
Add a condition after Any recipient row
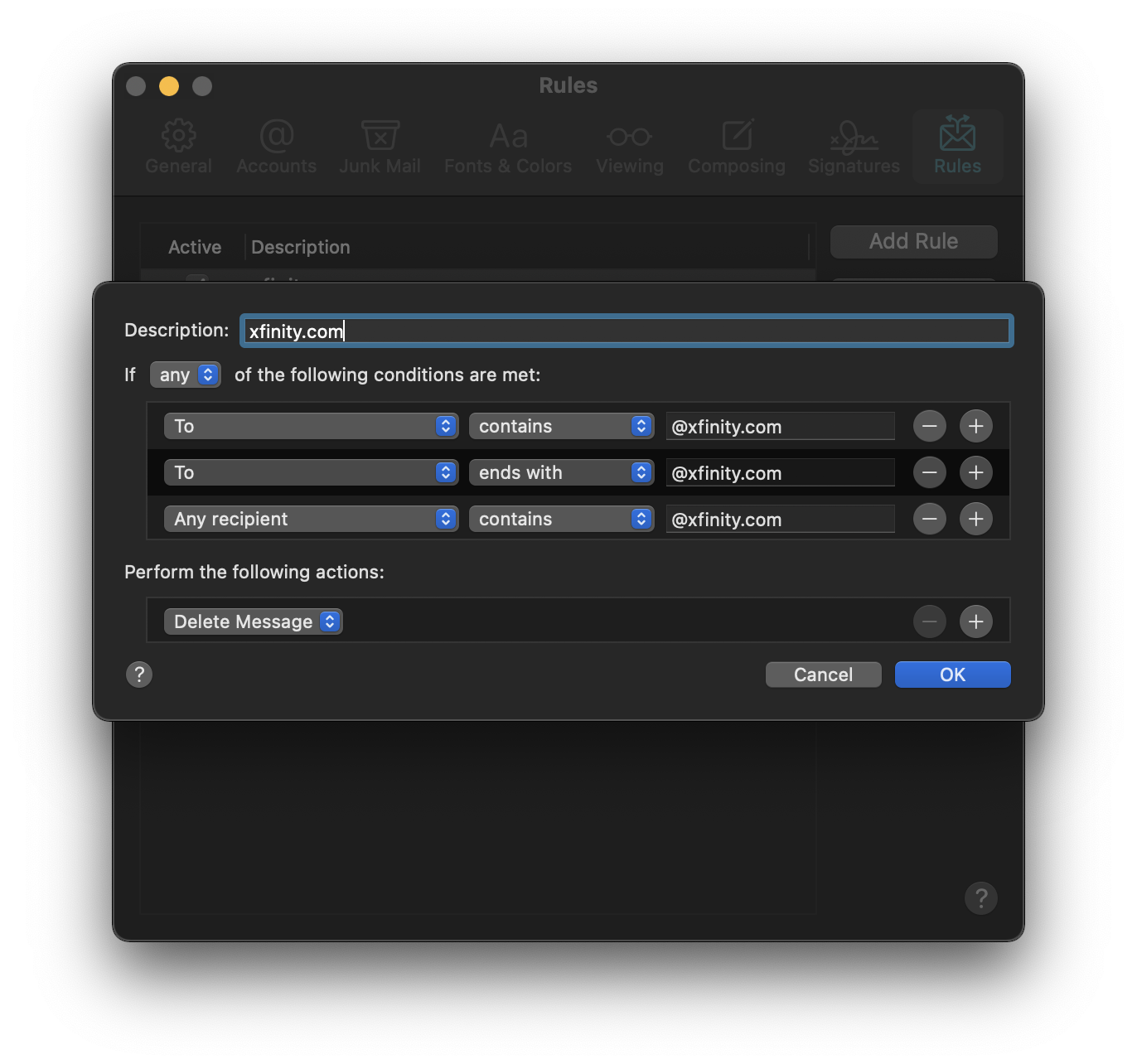click(975, 519)
